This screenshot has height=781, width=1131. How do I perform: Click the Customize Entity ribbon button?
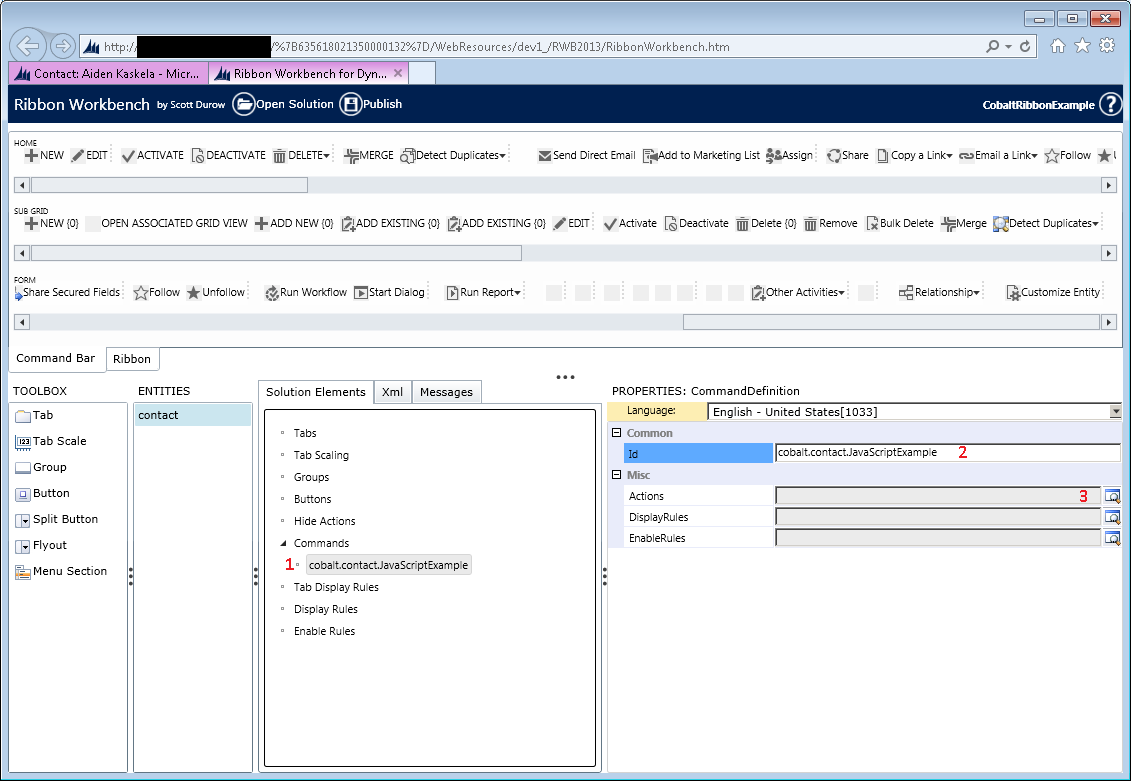coord(1053,292)
